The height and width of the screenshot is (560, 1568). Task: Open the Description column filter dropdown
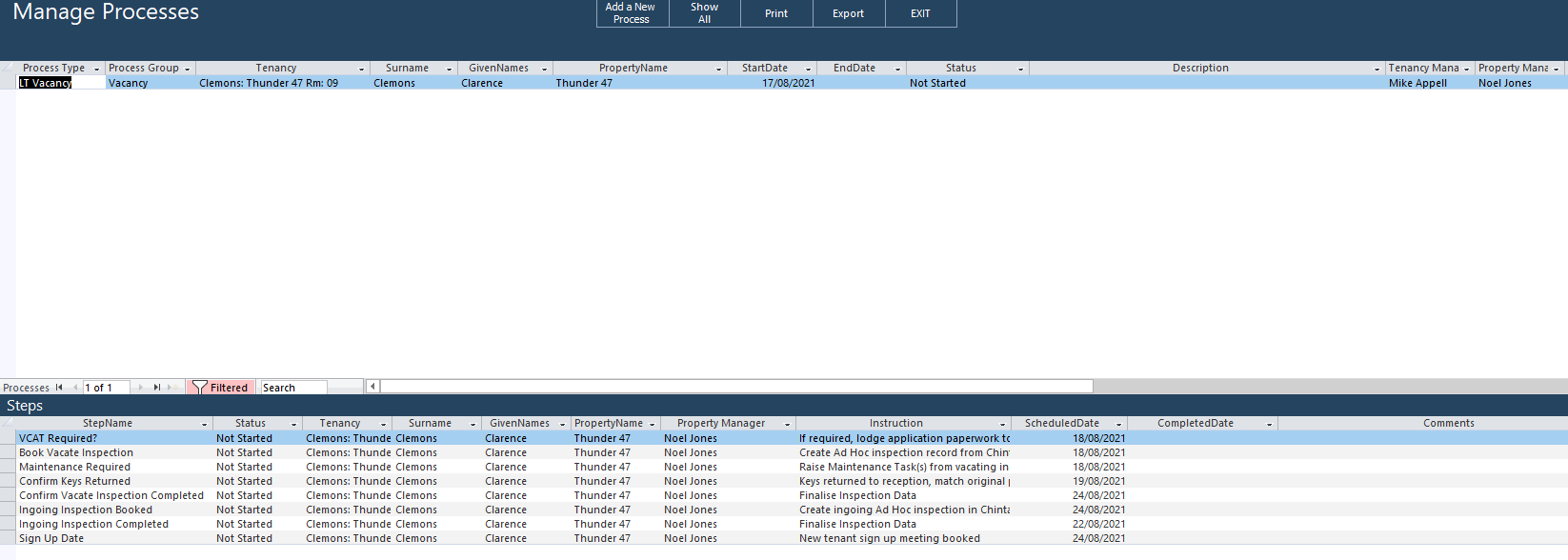pyautogui.click(x=1377, y=69)
